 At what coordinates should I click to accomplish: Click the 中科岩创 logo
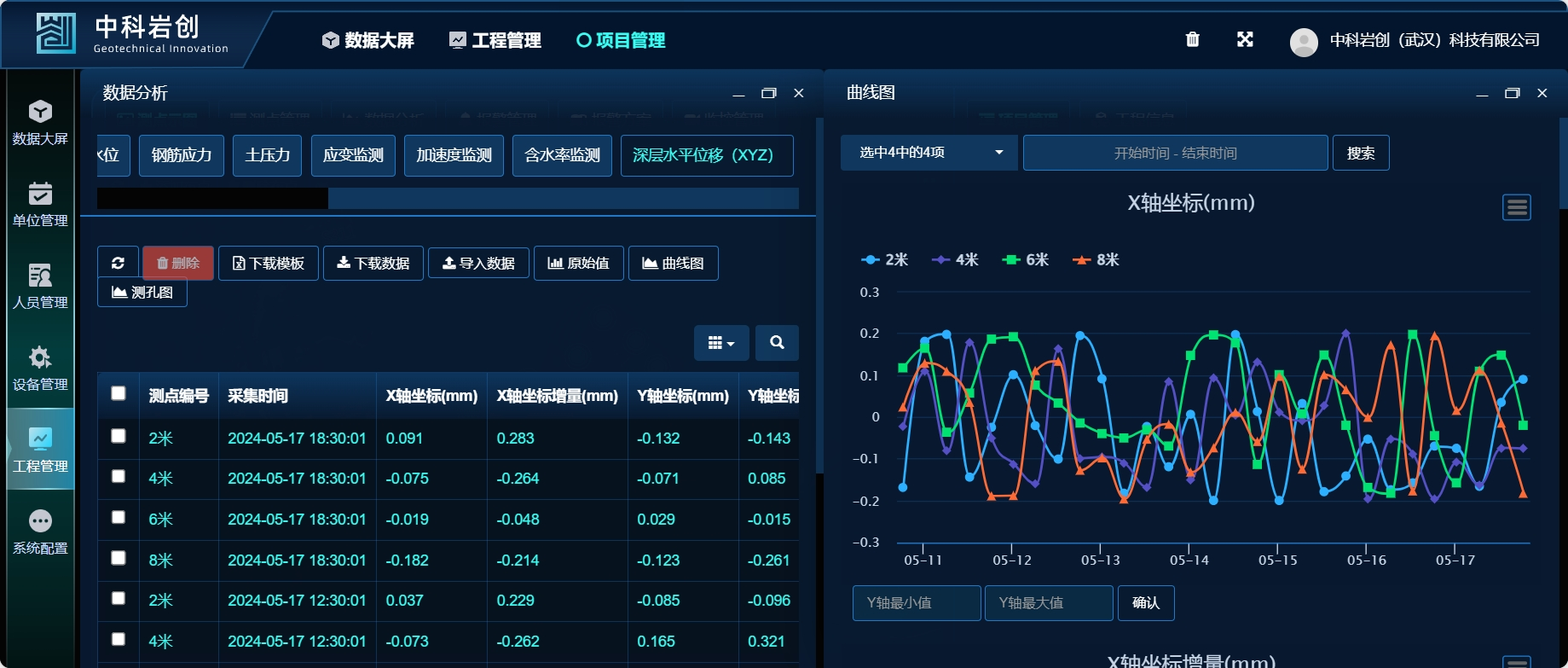(132, 34)
